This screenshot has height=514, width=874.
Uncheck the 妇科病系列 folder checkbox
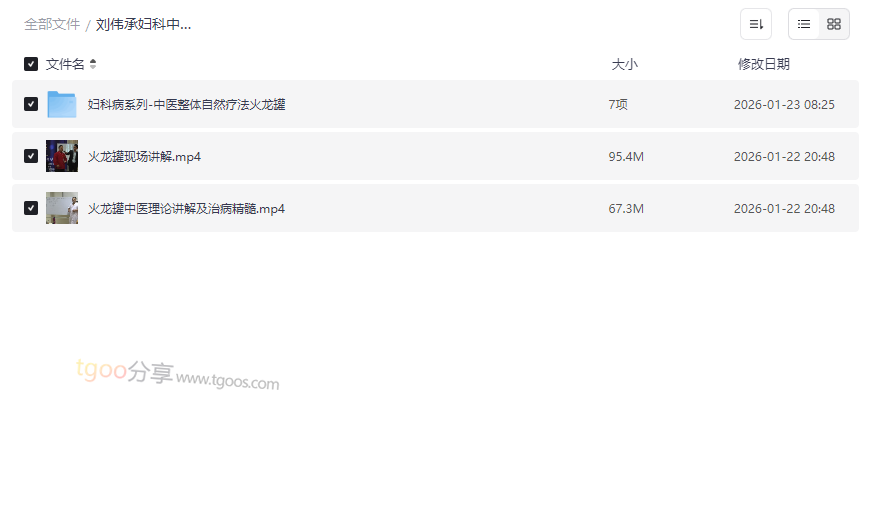[x=31, y=104]
